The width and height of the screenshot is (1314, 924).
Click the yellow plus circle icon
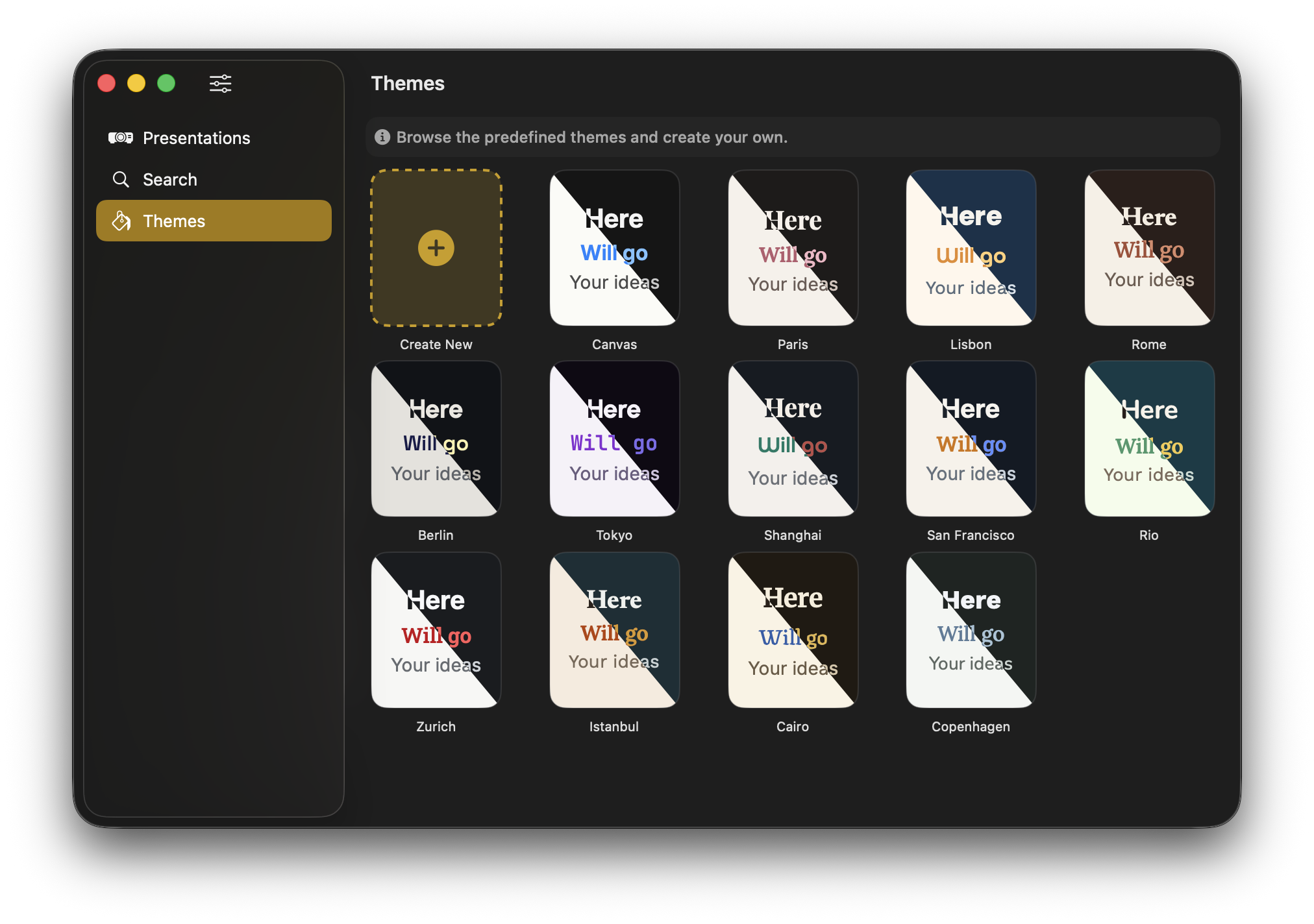click(x=436, y=248)
